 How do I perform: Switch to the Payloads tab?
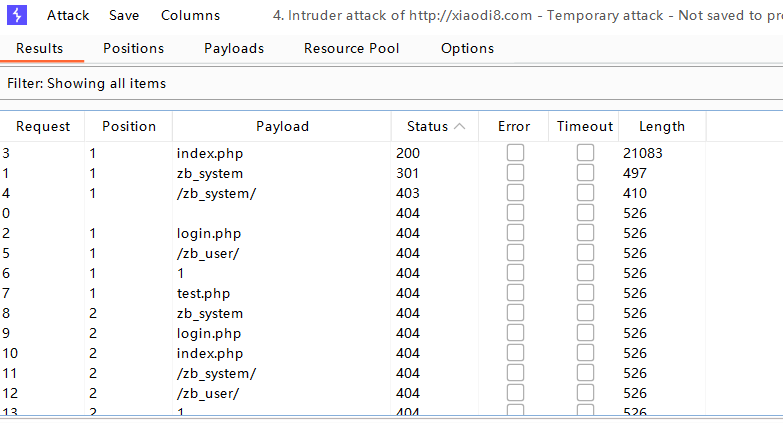(x=234, y=48)
